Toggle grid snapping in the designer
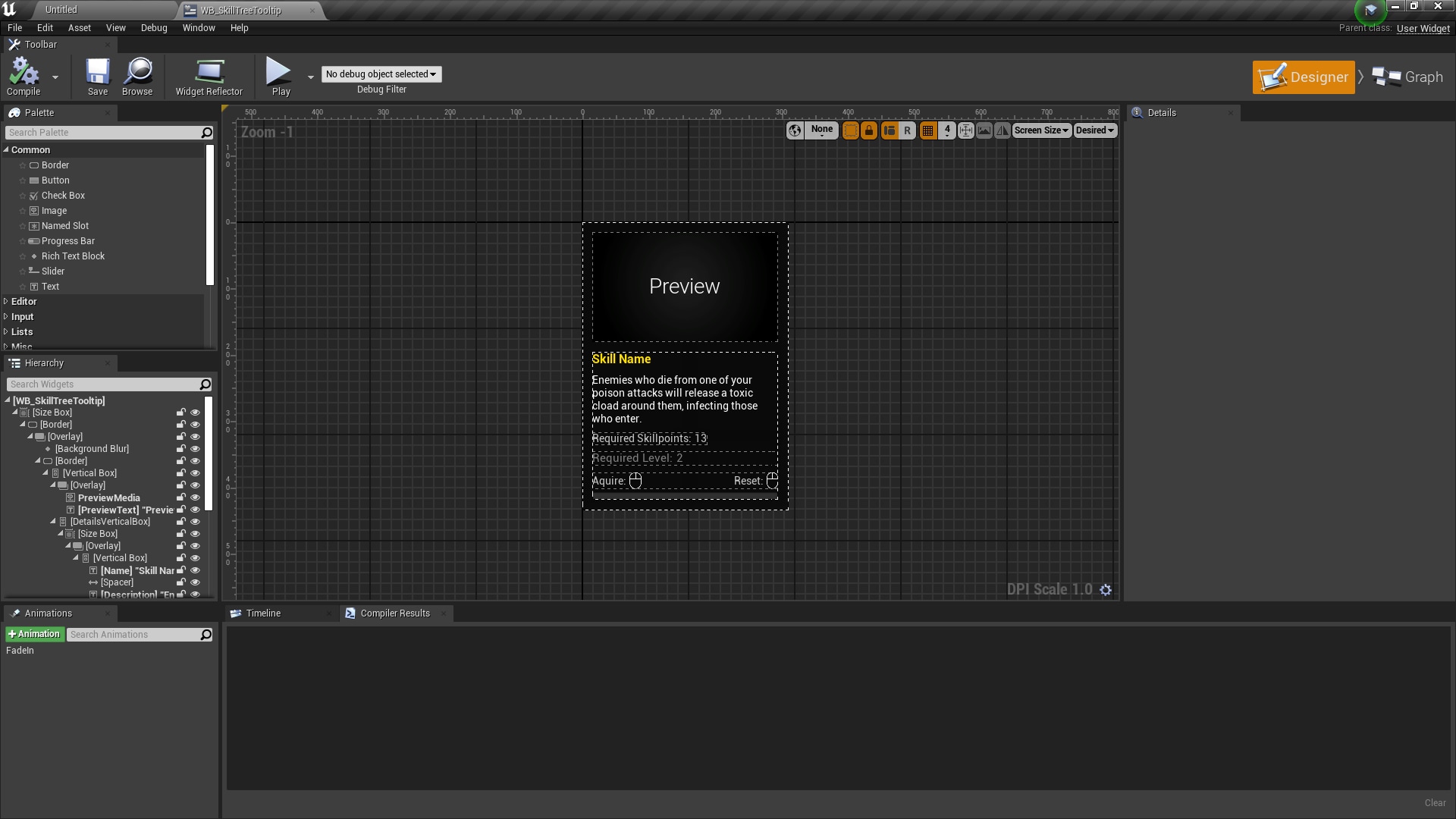The image size is (1456, 819). pyautogui.click(x=927, y=130)
